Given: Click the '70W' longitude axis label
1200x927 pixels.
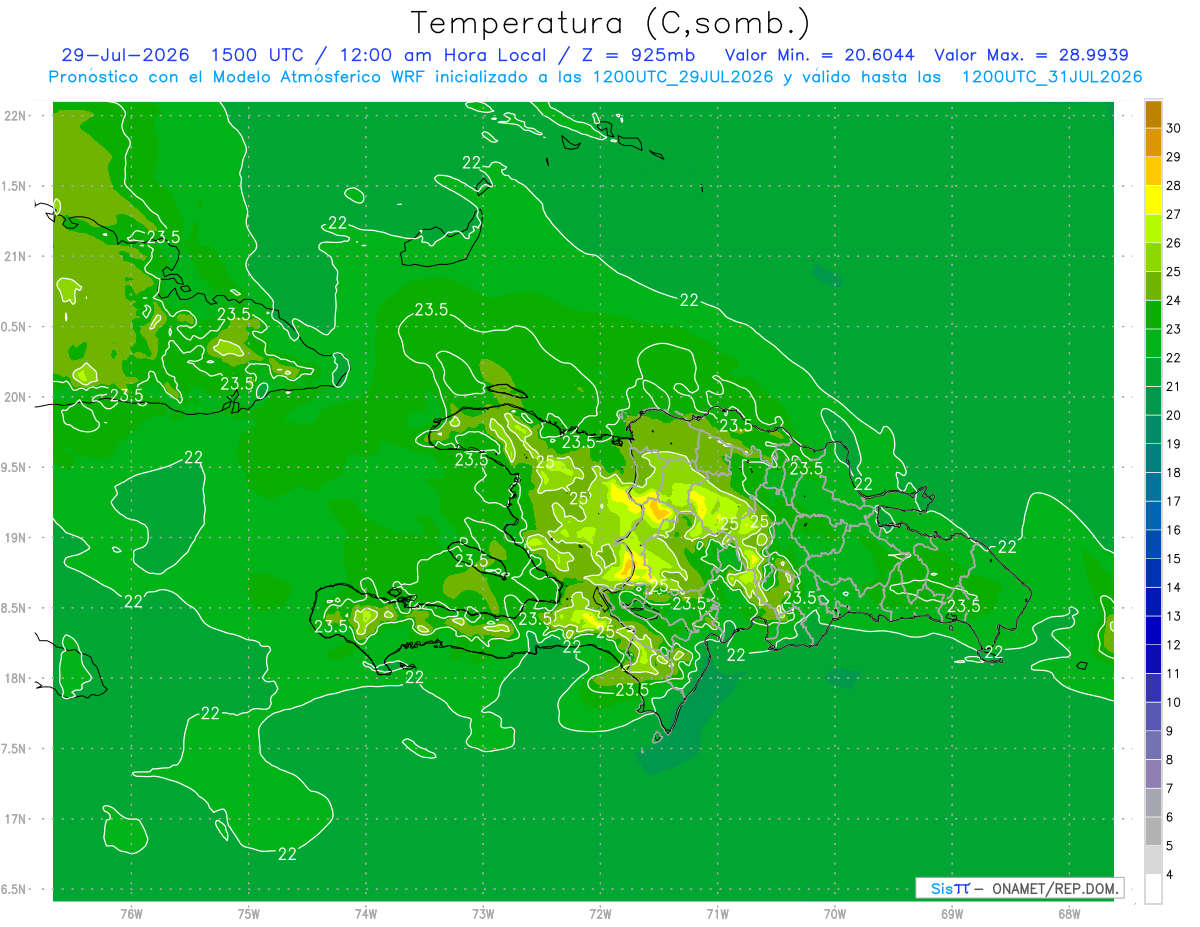Looking at the screenshot, I should click(x=835, y=914).
